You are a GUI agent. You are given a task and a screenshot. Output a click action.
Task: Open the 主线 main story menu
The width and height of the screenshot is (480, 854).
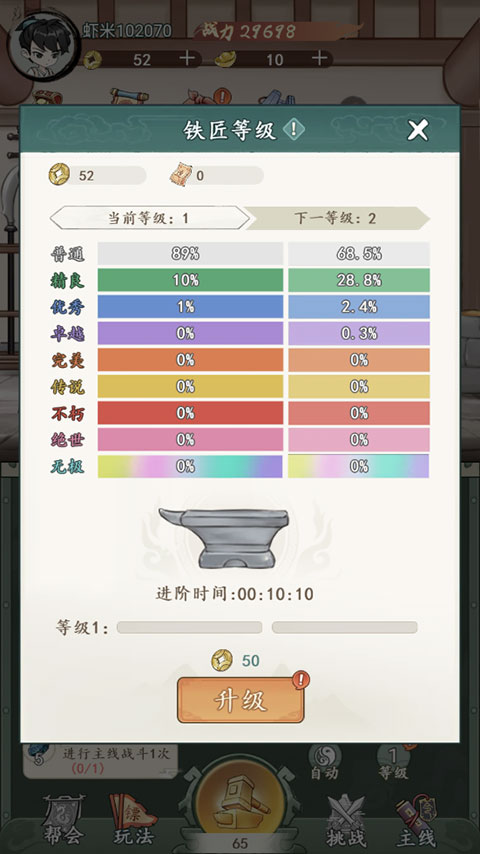pos(415,822)
